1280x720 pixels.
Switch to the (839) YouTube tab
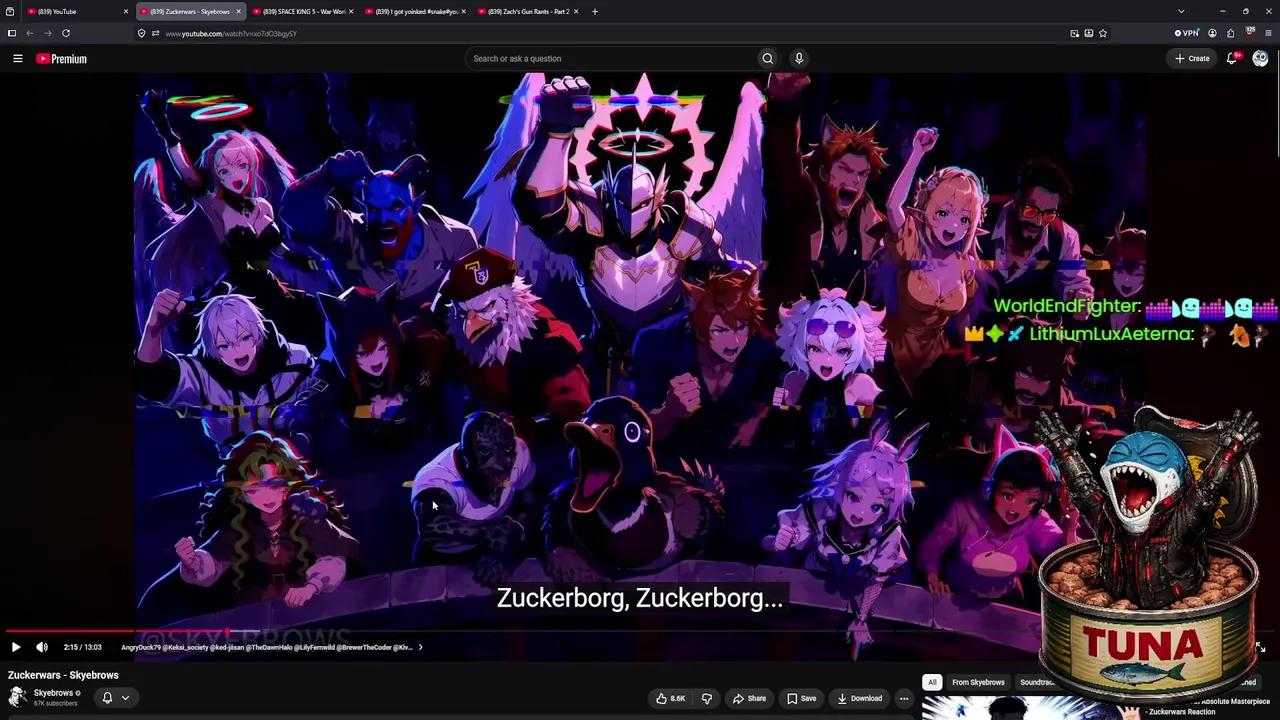pyautogui.click(x=76, y=11)
